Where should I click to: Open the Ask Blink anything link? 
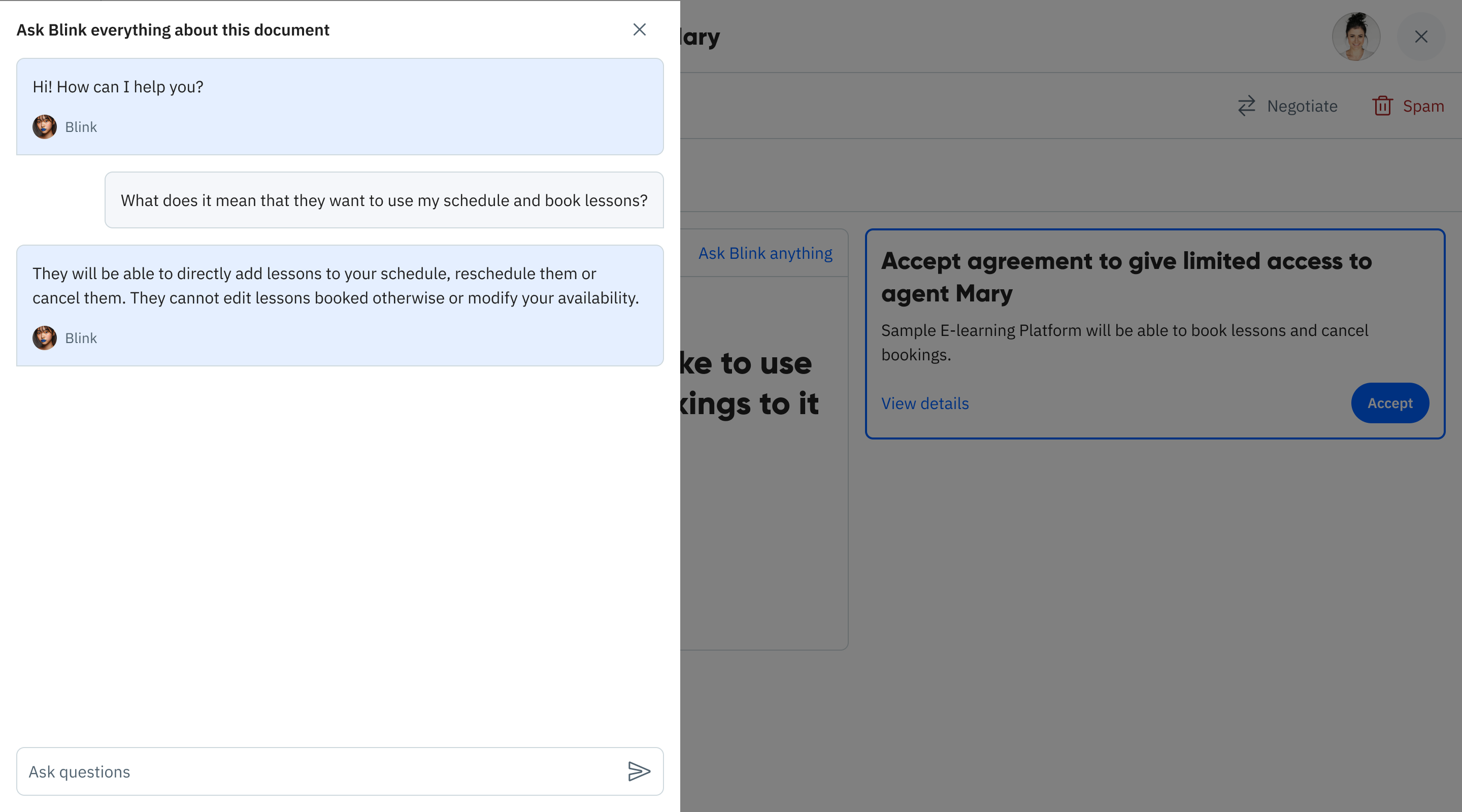[x=765, y=253]
